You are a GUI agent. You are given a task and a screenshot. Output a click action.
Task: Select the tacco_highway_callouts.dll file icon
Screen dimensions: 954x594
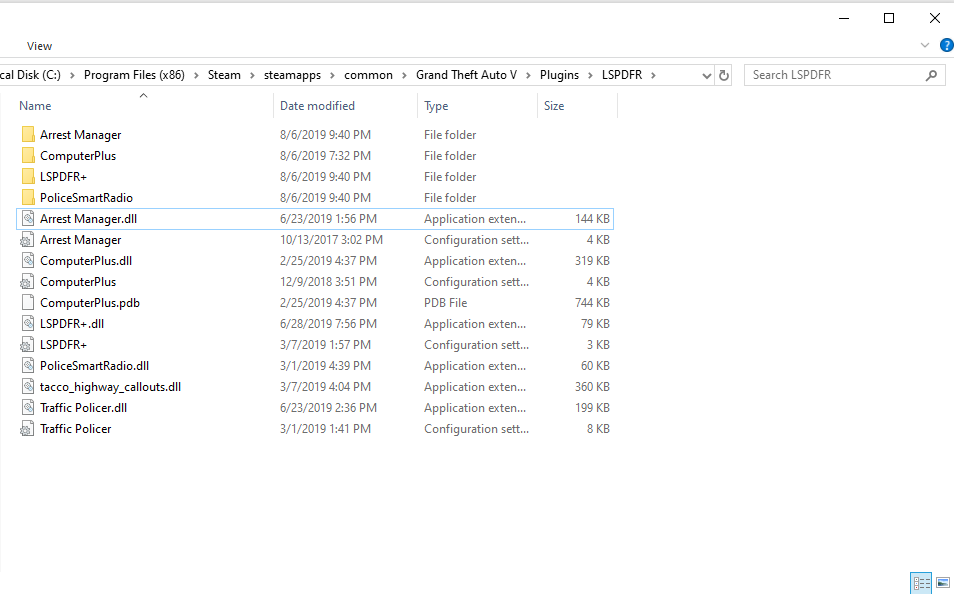tap(27, 387)
